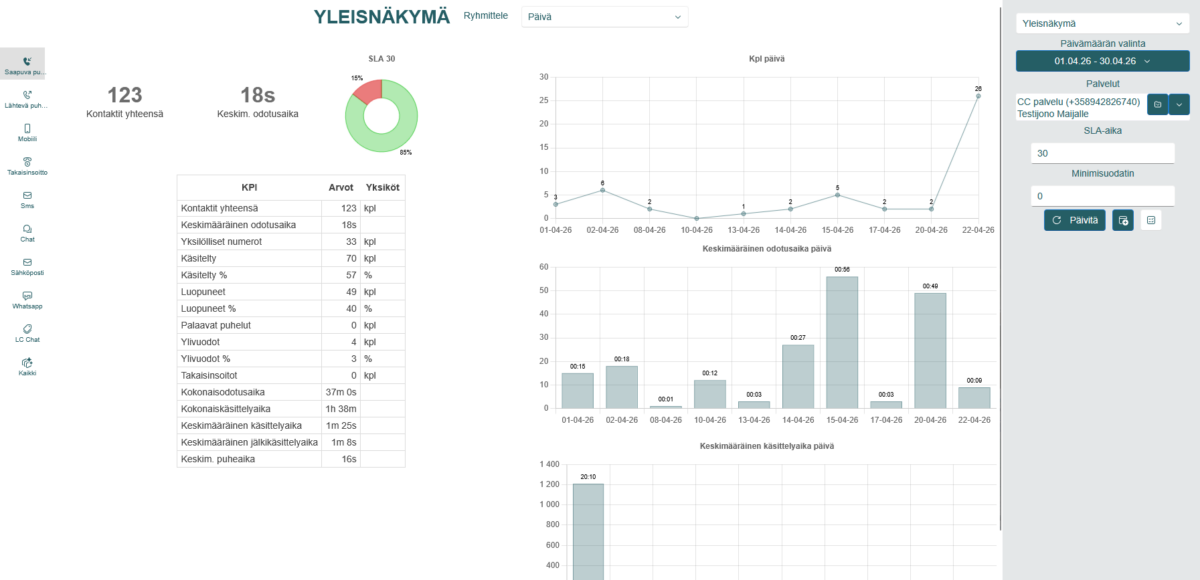Image resolution: width=1200 pixels, height=580 pixels.
Task: Click the Keskimääräinen käsittelyaika value 1m 25s
Action: coord(340,425)
